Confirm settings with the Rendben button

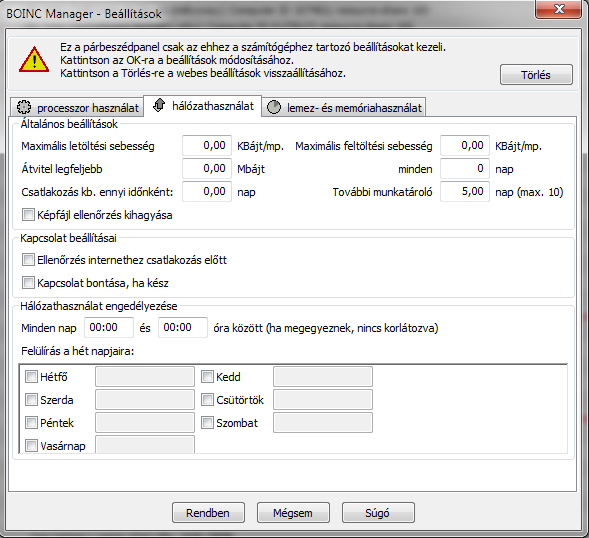point(208,513)
